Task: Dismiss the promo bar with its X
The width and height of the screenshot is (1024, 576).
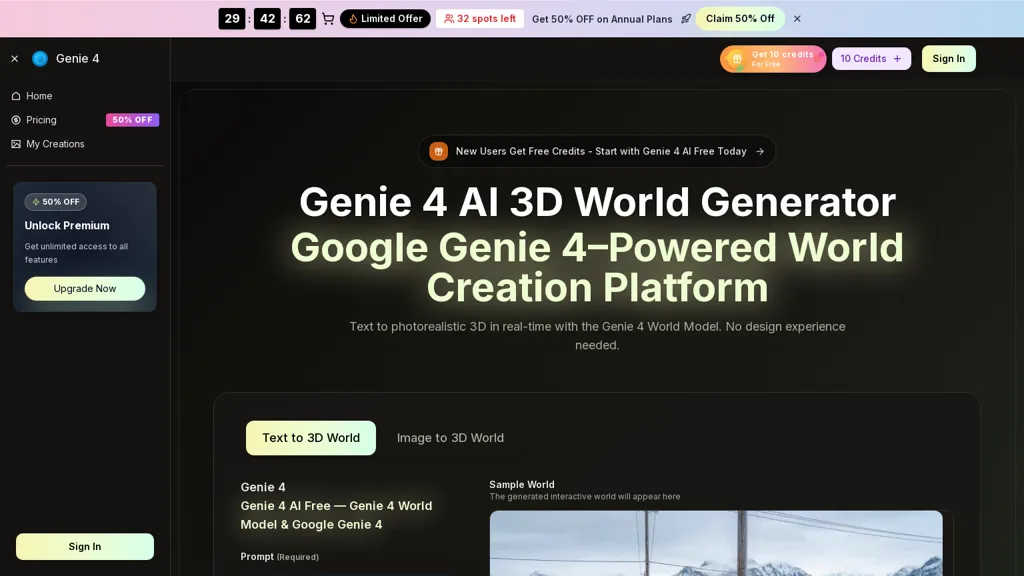Action: [797, 19]
